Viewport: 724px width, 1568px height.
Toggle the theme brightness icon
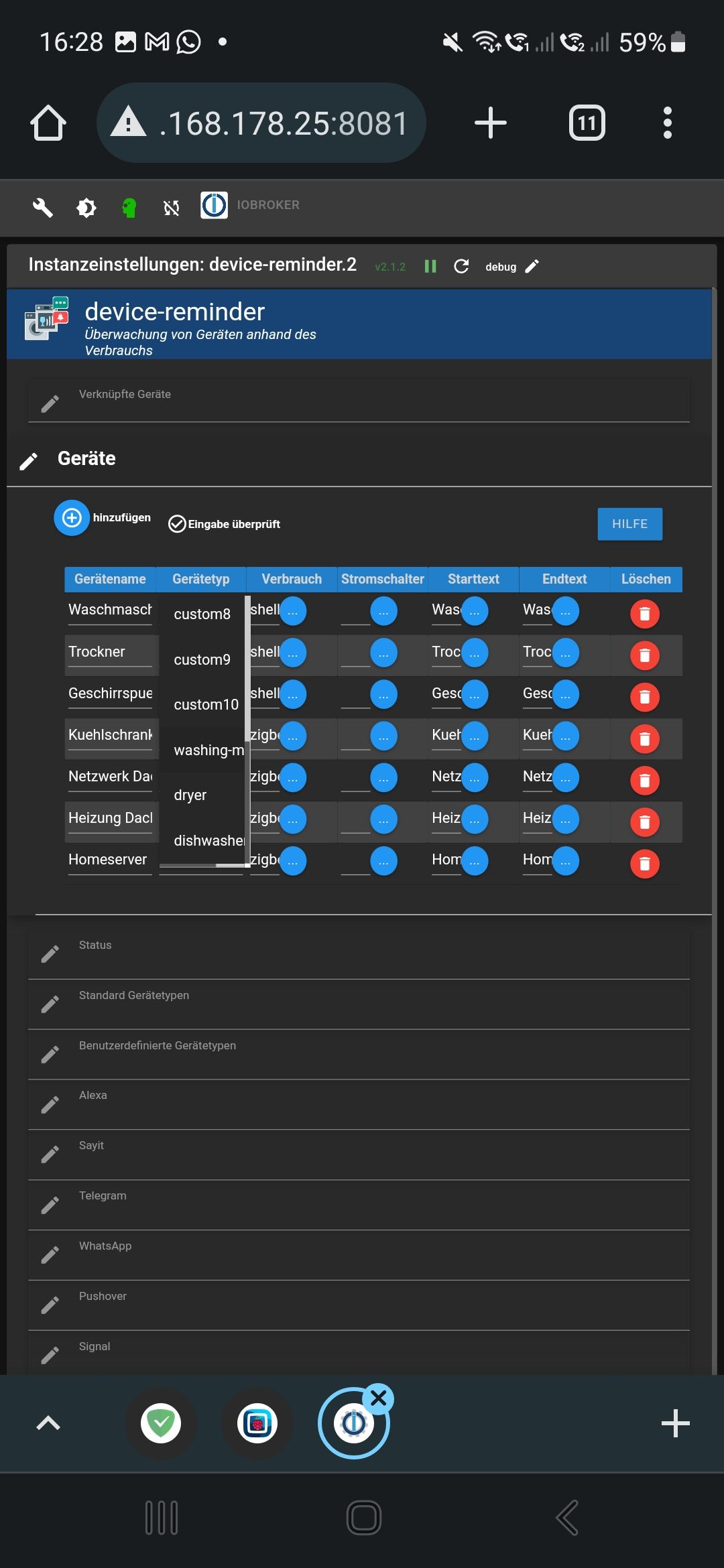[86, 208]
